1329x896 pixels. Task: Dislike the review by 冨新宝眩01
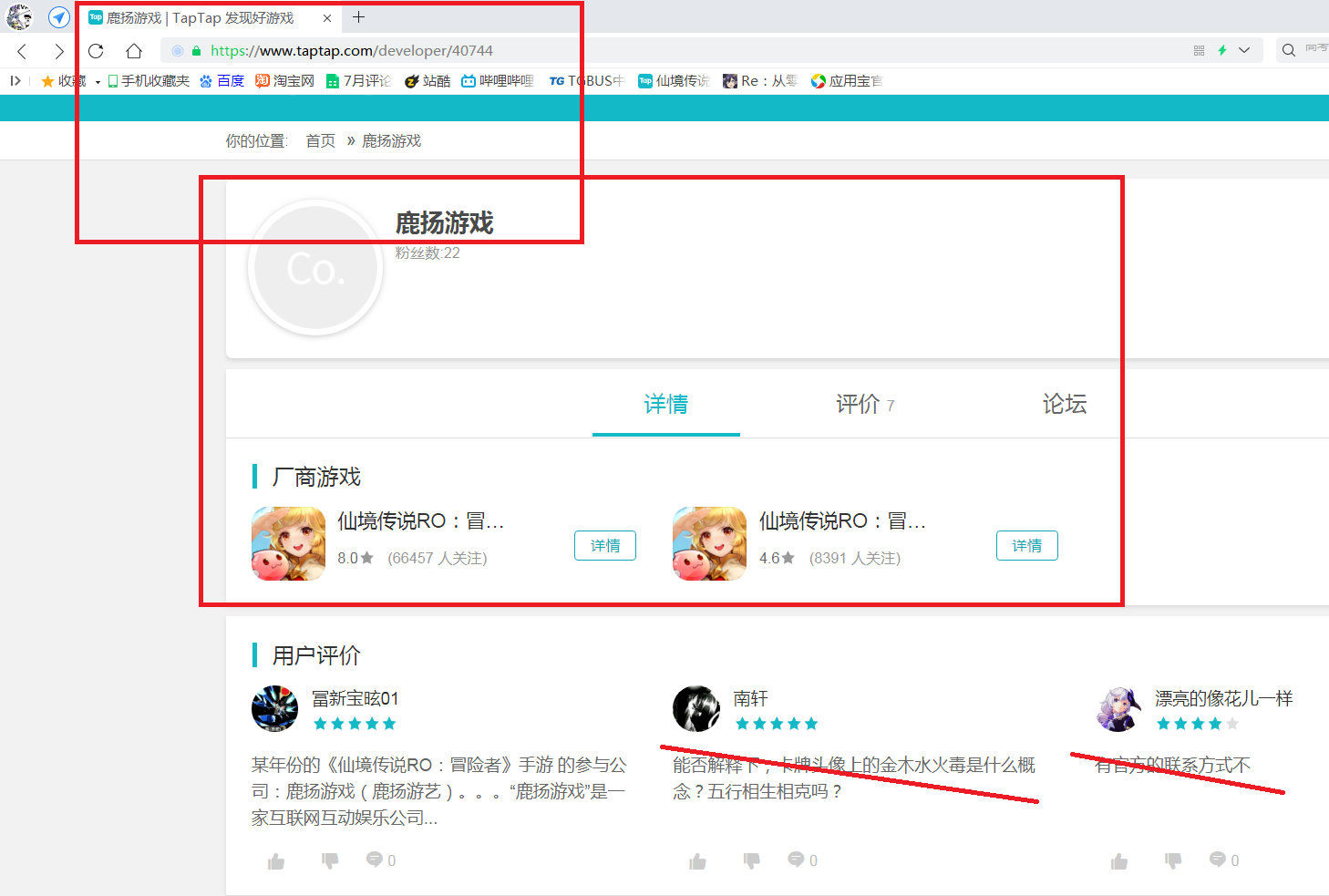point(330,860)
